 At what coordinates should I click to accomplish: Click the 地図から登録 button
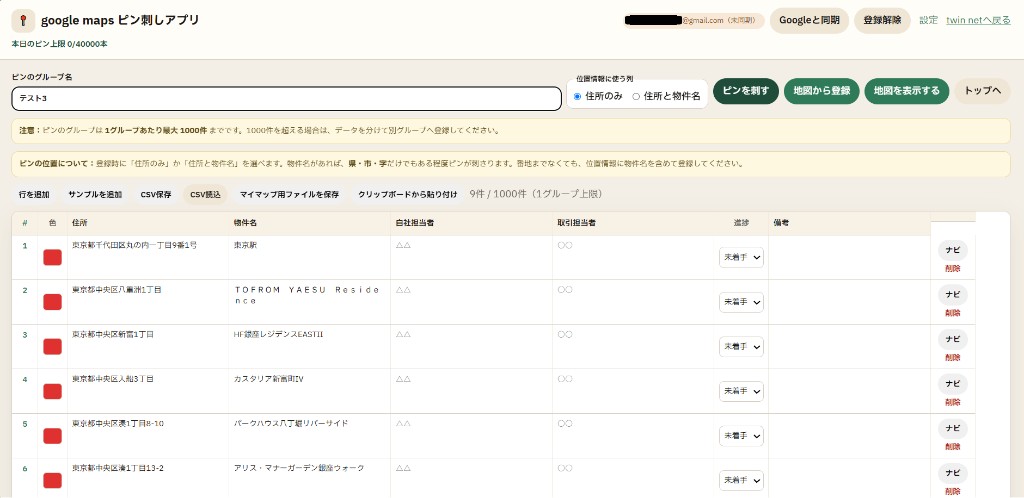(x=822, y=91)
